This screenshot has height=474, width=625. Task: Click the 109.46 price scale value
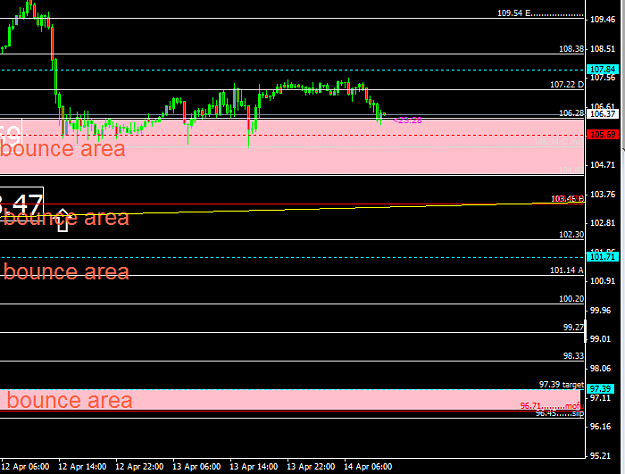[x=603, y=20]
